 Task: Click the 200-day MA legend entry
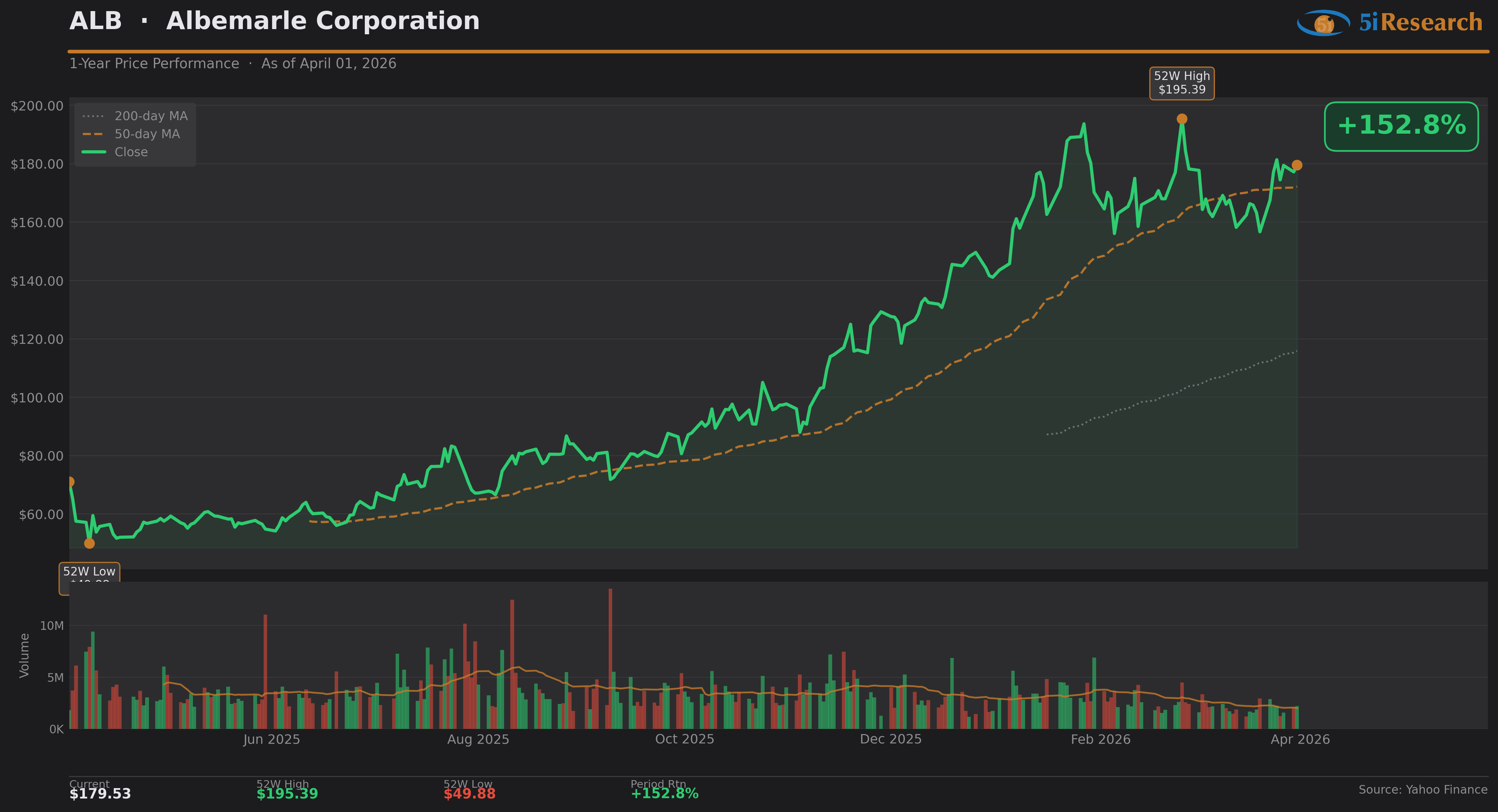(x=151, y=116)
